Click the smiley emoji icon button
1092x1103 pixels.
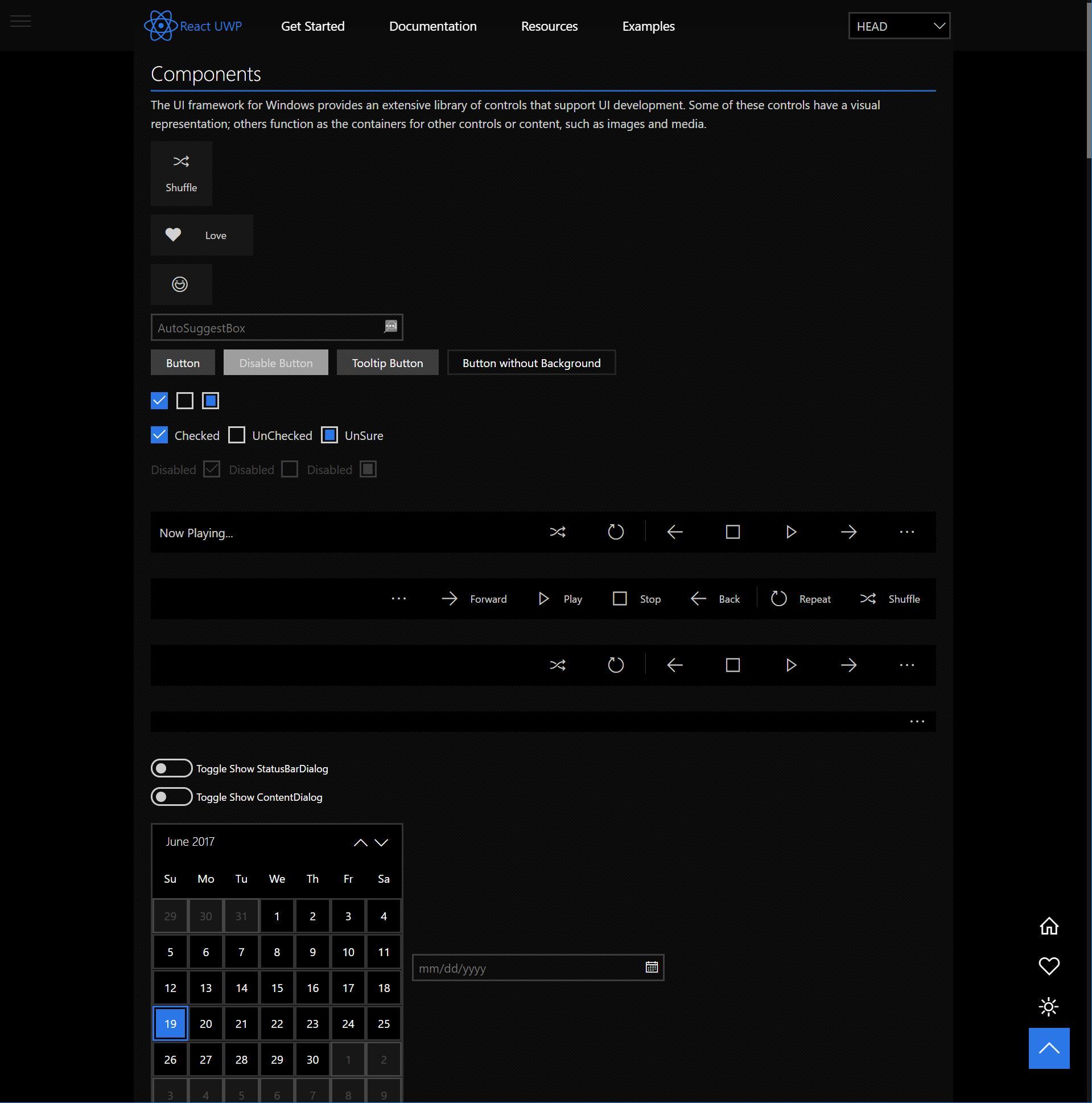point(180,285)
